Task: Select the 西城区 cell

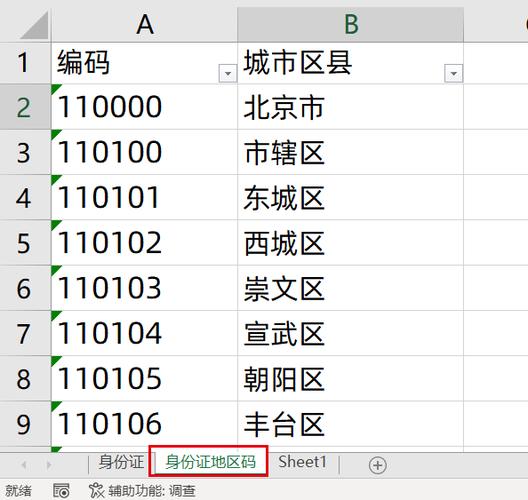Action: click(350, 243)
